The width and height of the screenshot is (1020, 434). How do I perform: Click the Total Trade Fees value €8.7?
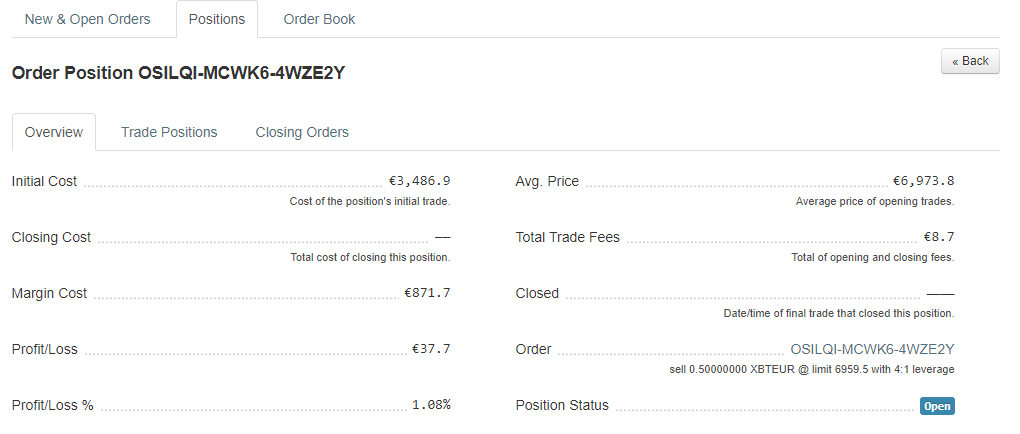[939, 237]
